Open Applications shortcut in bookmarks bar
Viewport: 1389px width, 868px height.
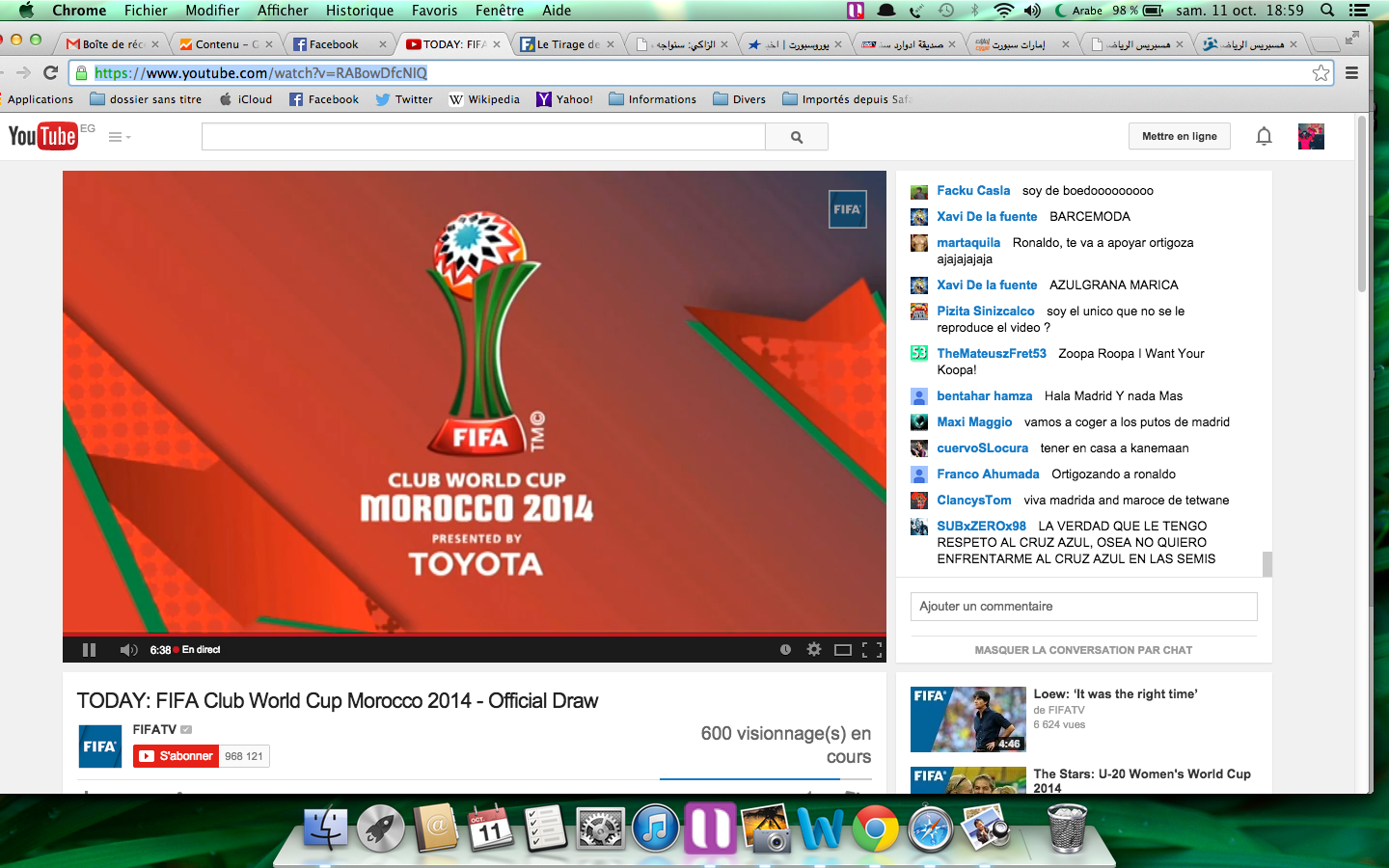point(40,99)
